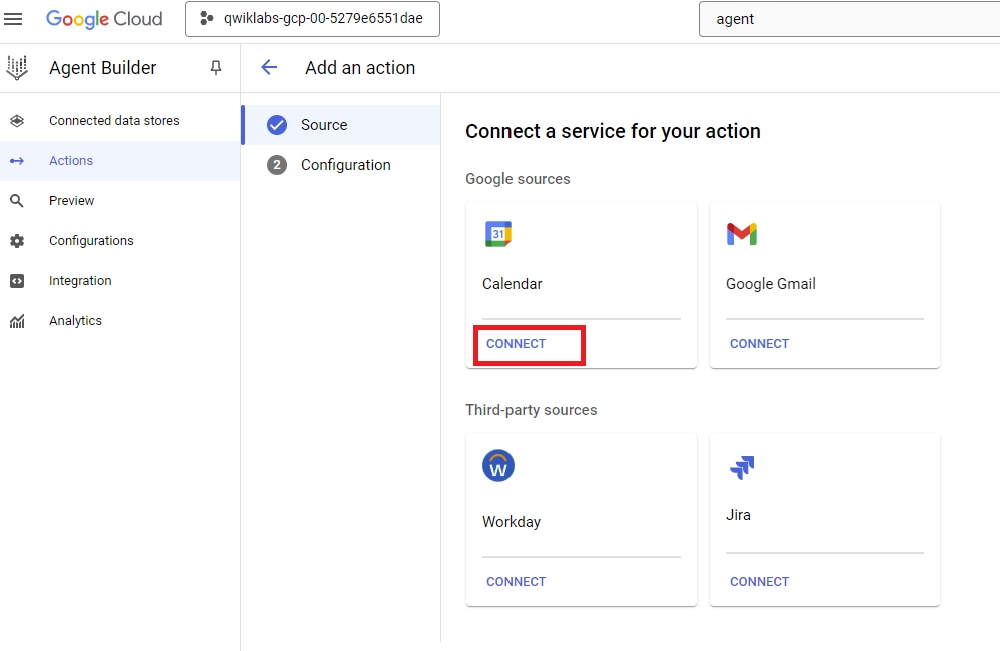Pin the Agent Builder panel
Viewport: 1000px width, 651px height.
[x=215, y=67]
